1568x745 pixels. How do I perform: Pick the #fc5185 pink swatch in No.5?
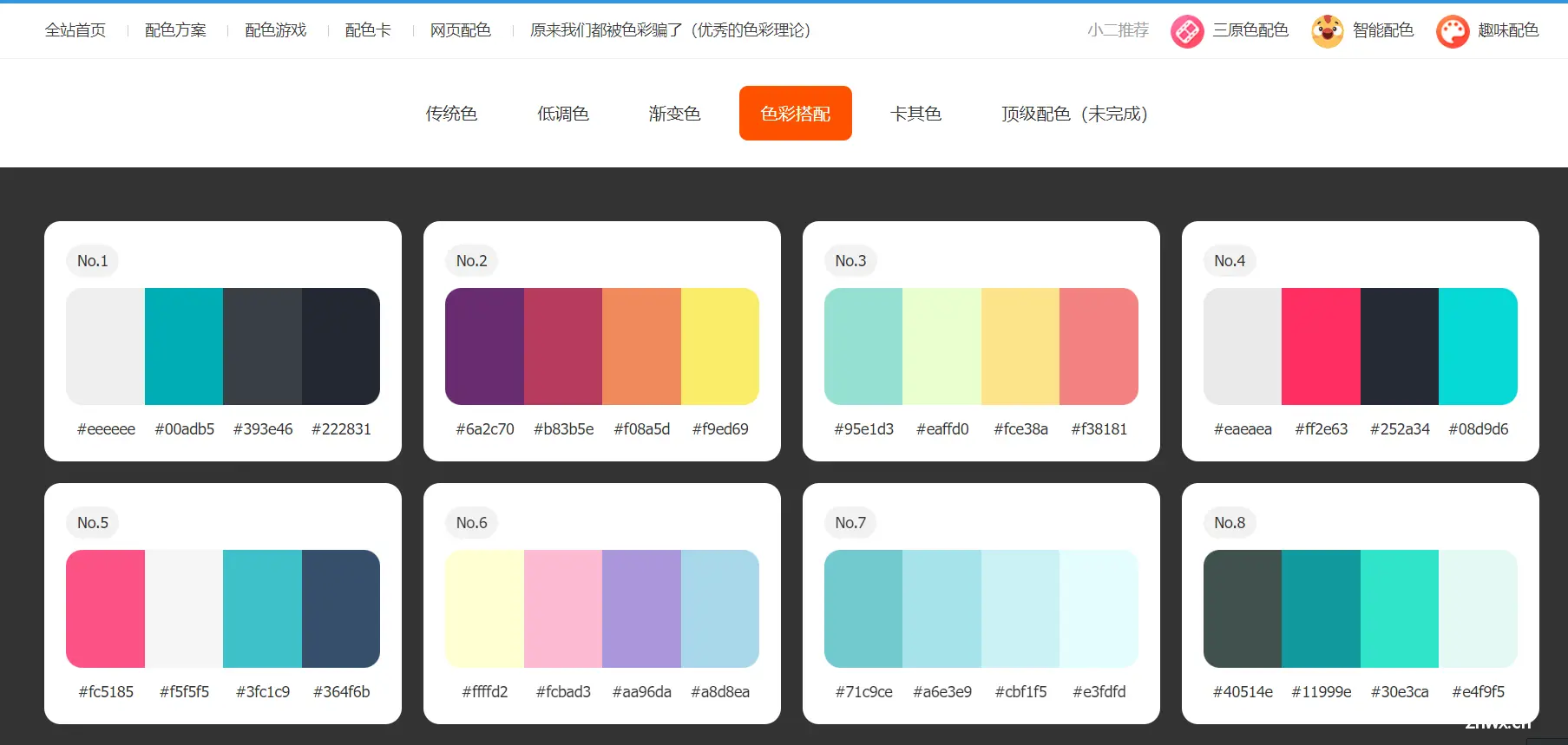point(106,609)
